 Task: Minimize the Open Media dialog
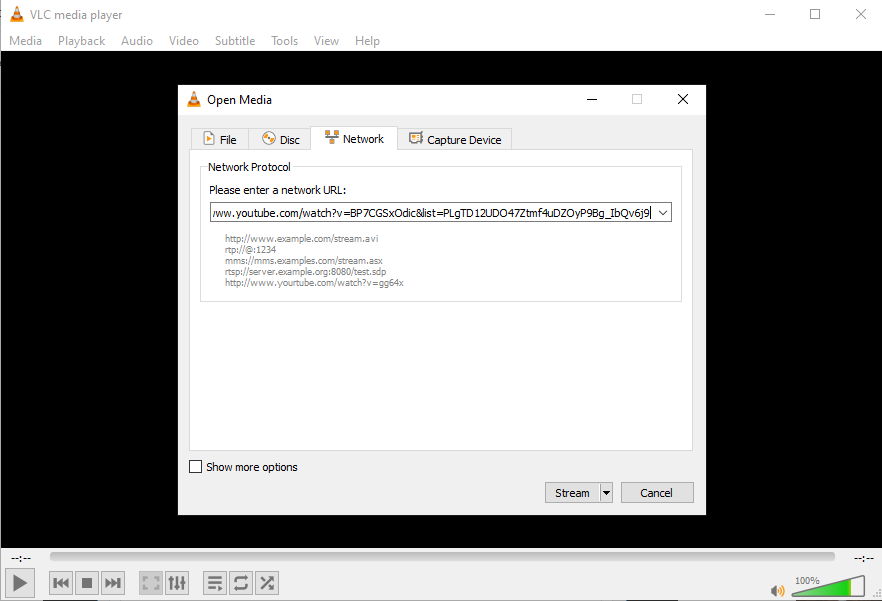pyautogui.click(x=592, y=99)
